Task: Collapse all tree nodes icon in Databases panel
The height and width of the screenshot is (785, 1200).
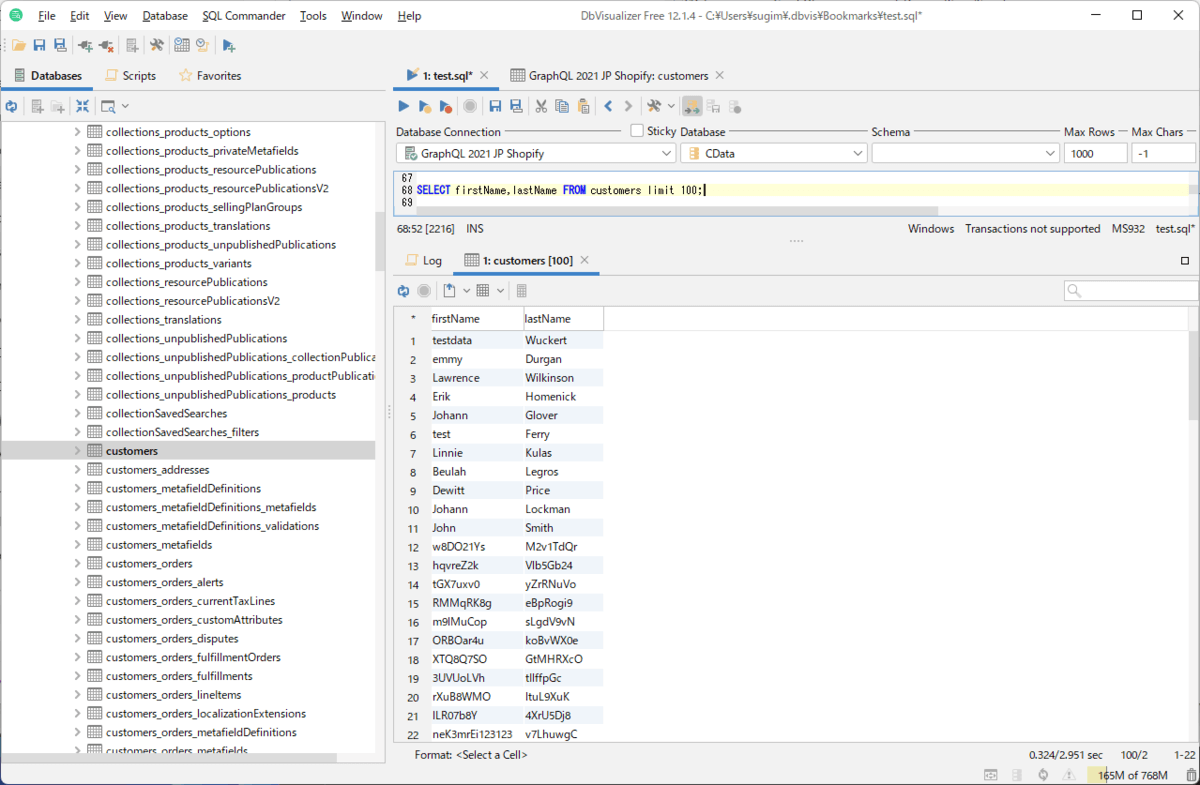Action: click(82, 106)
